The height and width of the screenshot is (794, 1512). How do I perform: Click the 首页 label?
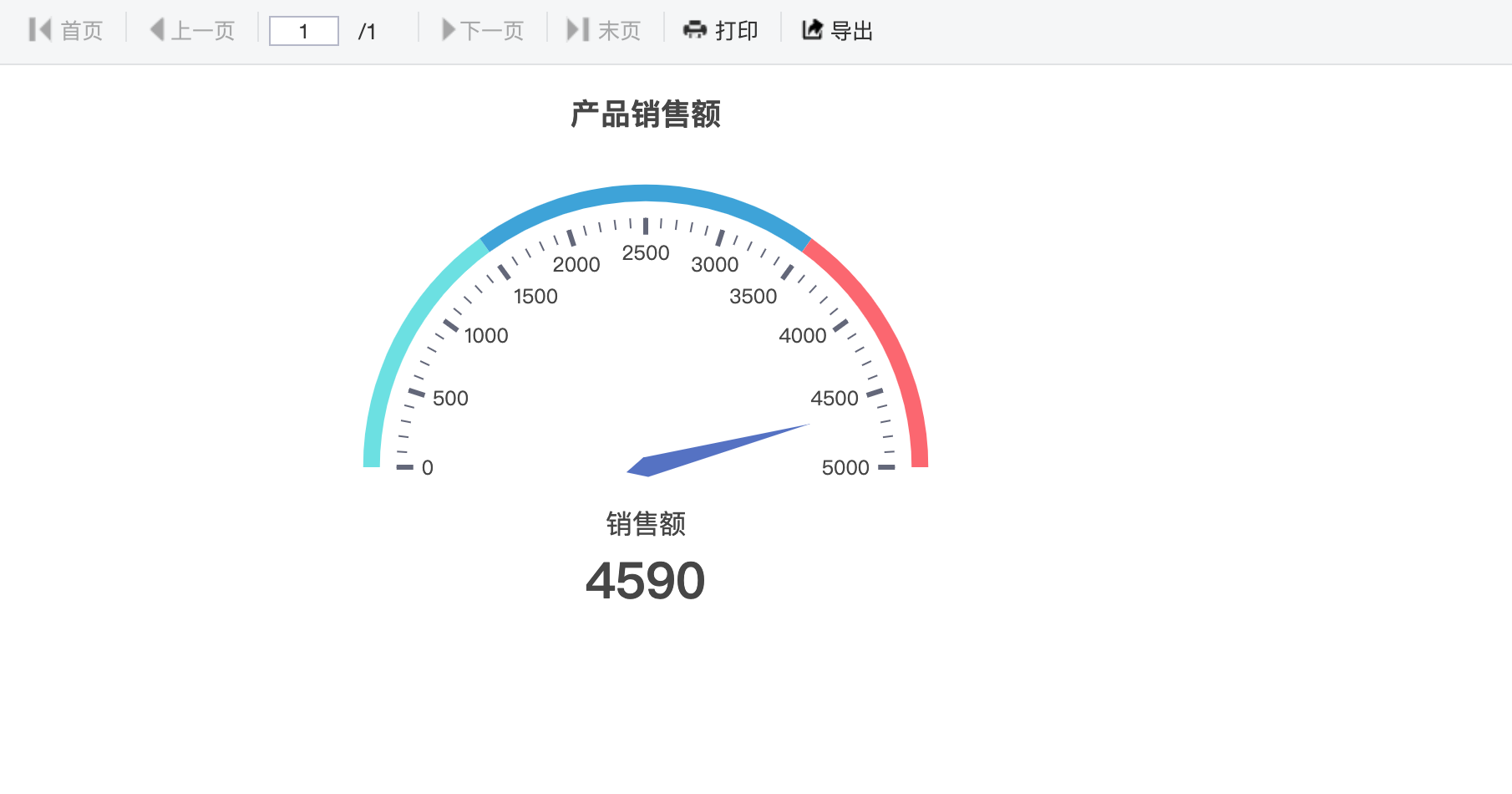(x=82, y=31)
